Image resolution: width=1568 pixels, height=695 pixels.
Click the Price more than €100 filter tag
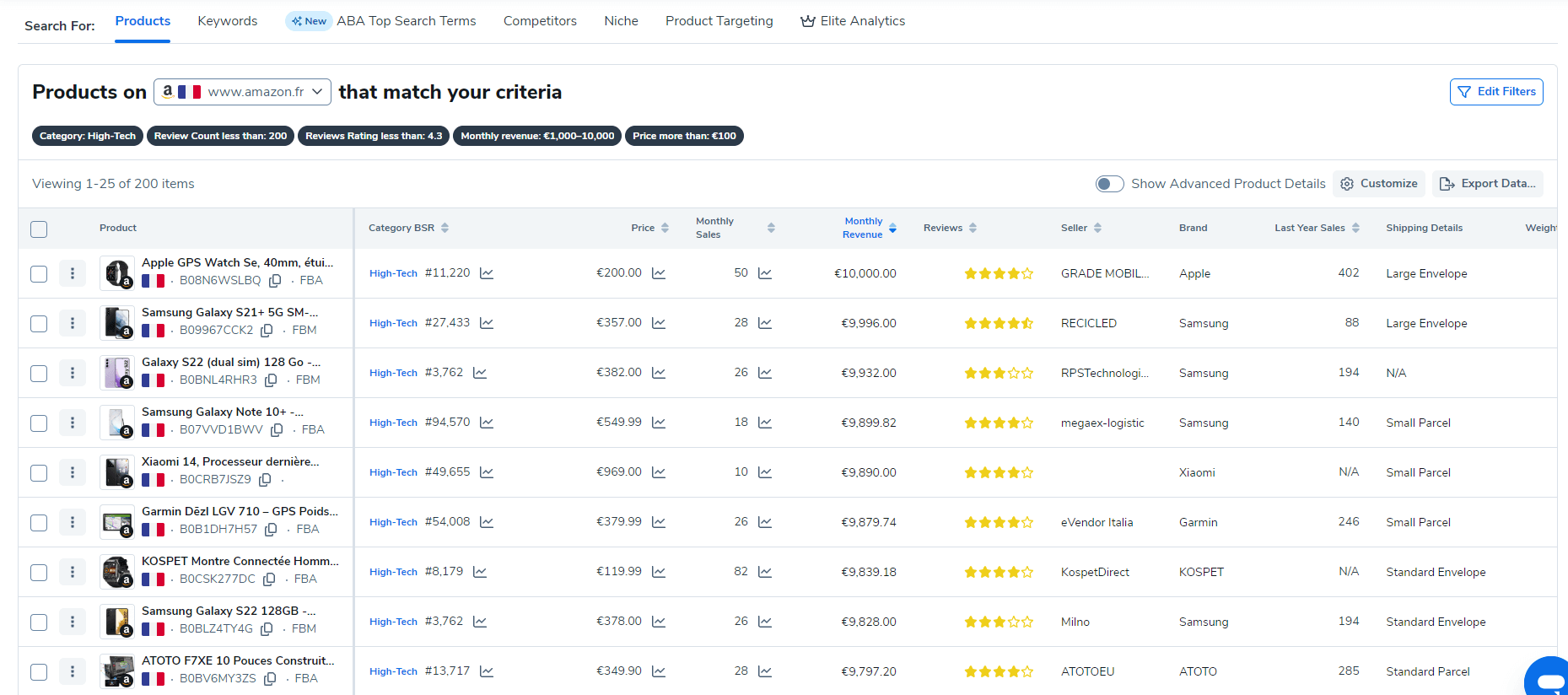(684, 136)
